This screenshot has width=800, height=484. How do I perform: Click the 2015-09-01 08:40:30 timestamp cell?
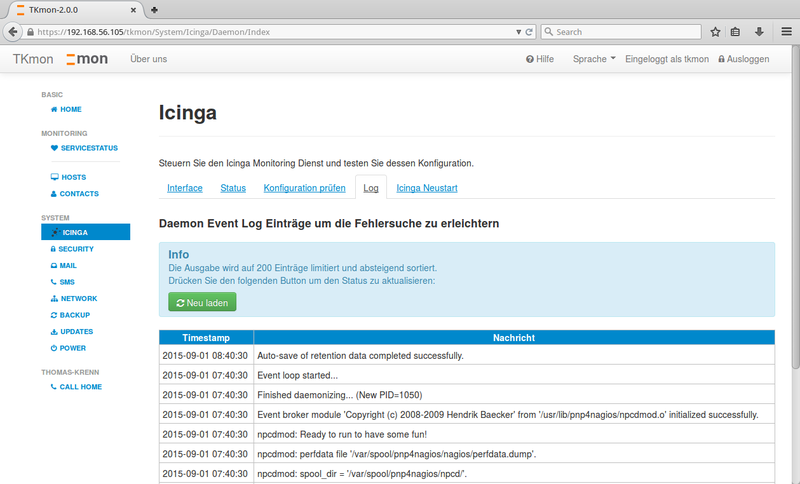tap(205, 355)
